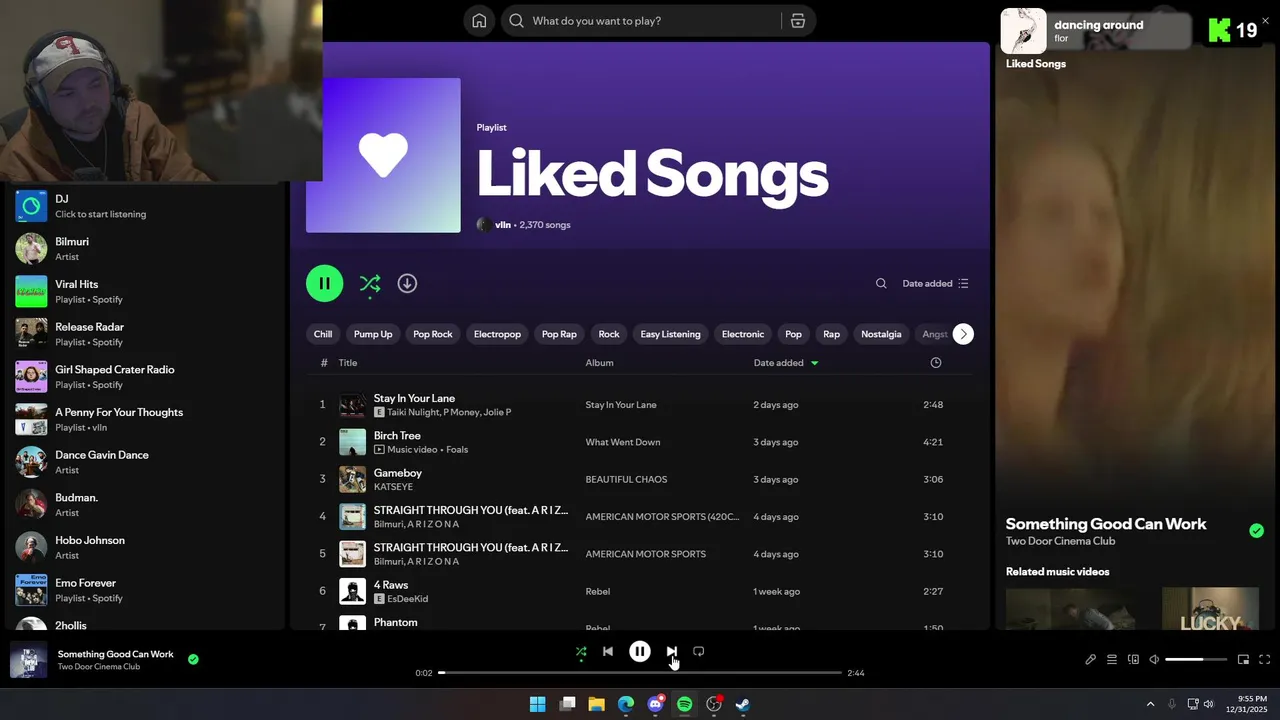Open the Date added sort dropdown

click(x=935, y=283)
